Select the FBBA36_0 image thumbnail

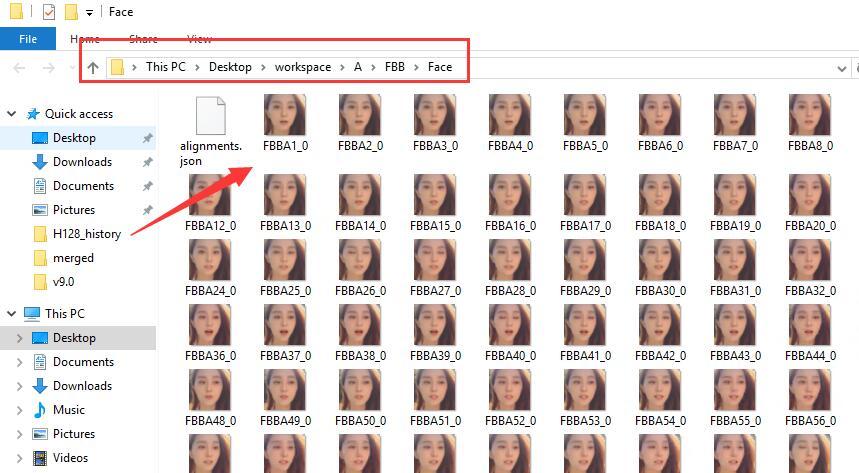coord(210,324)
